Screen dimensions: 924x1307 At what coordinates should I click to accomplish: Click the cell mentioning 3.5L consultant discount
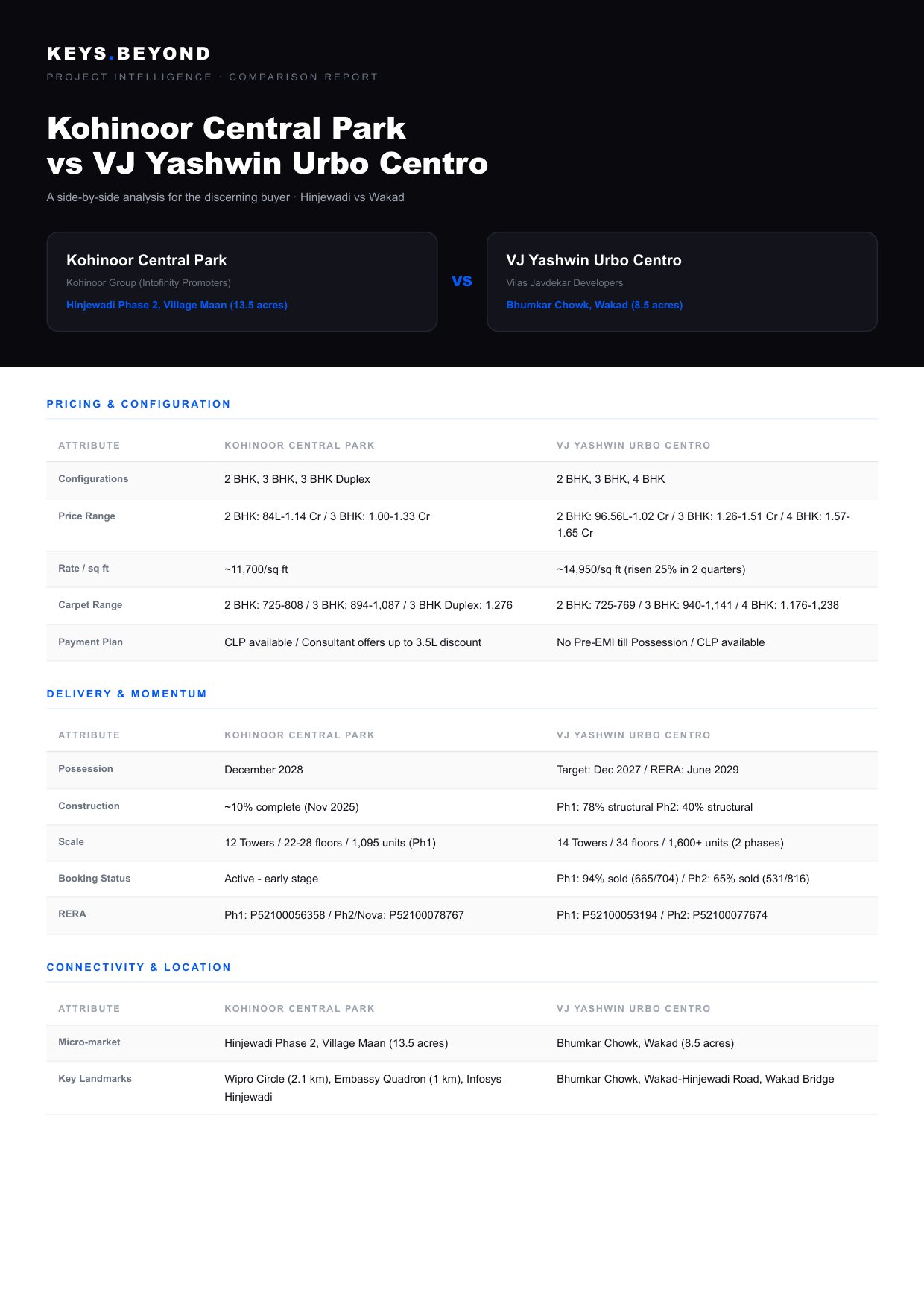(352, 642)
